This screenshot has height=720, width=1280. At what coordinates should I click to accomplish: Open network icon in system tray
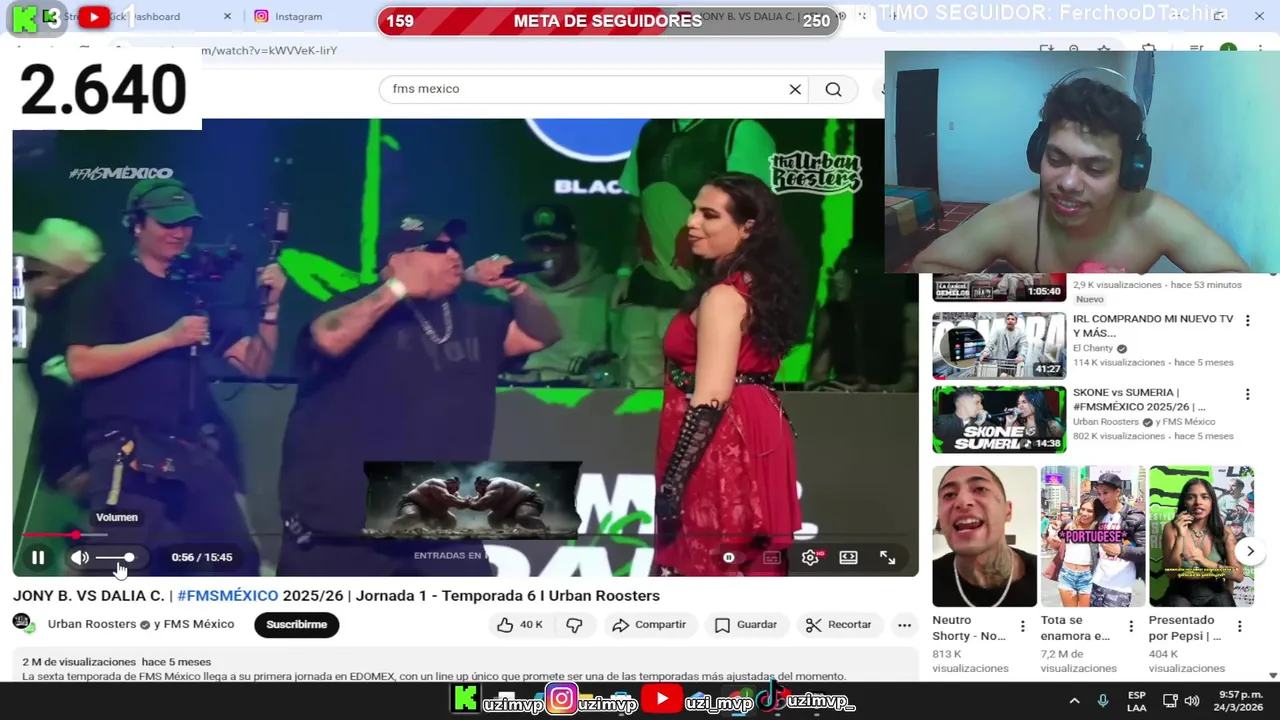1169,701
